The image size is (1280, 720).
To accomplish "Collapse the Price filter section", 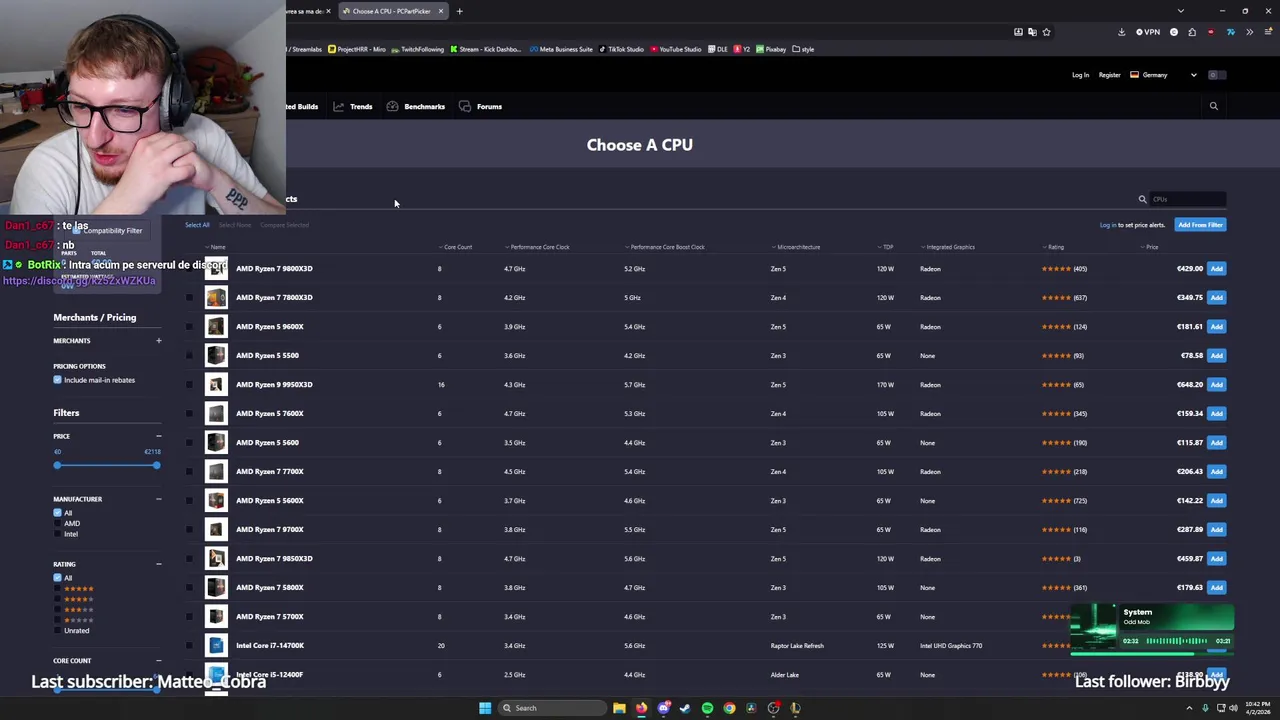I will click(158, 436).
